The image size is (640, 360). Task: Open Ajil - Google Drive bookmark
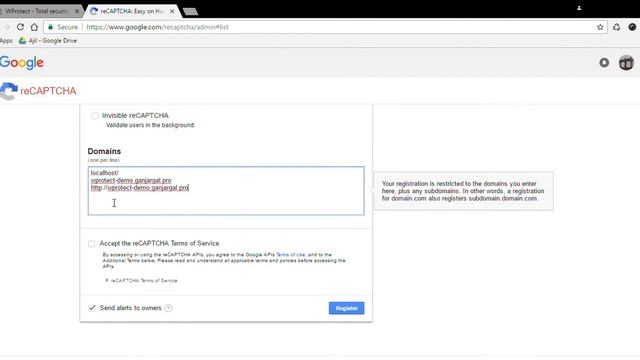point(48,40)
